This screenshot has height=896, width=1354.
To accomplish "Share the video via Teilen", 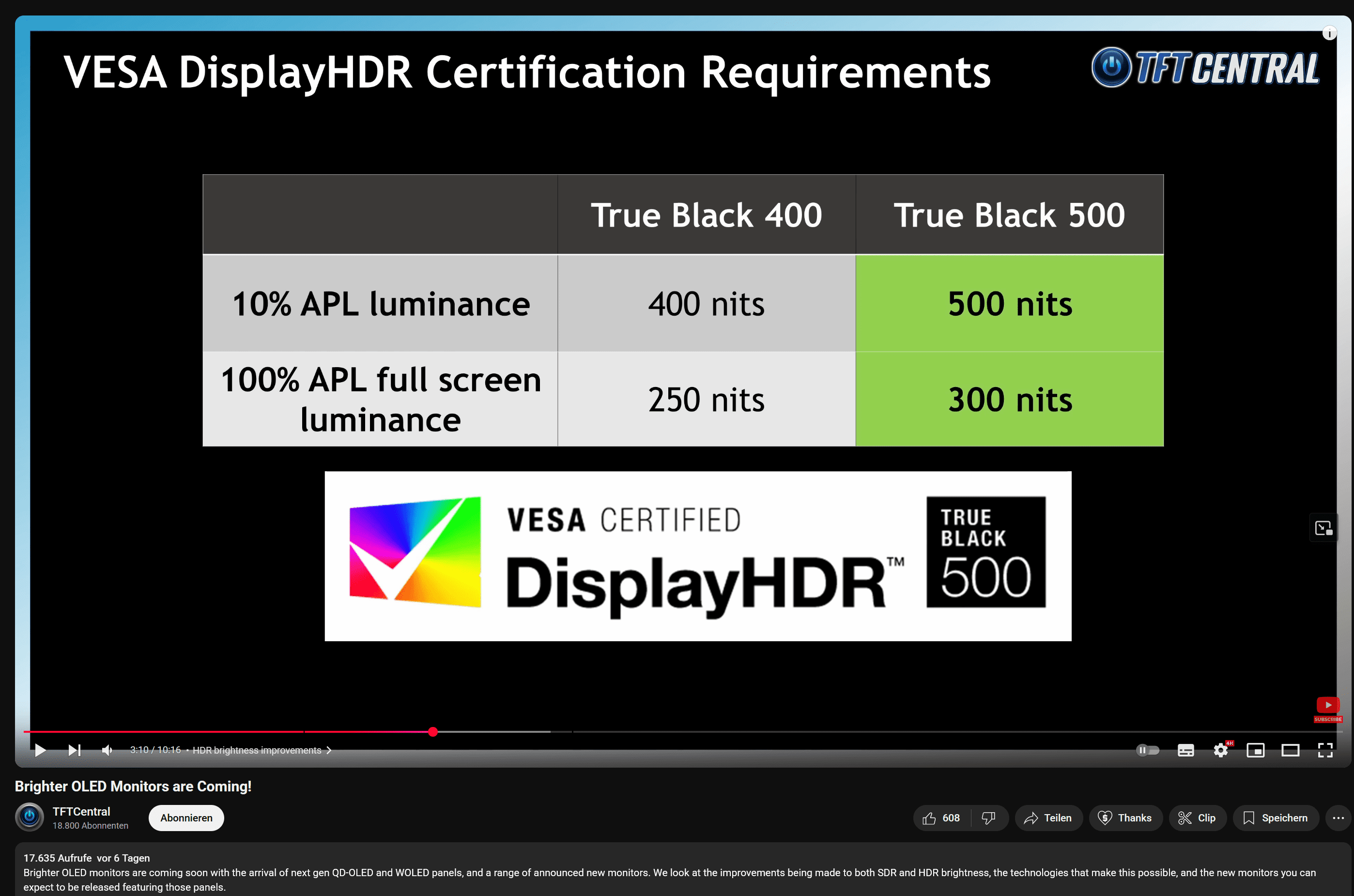I will click(x=1048, y=818).
